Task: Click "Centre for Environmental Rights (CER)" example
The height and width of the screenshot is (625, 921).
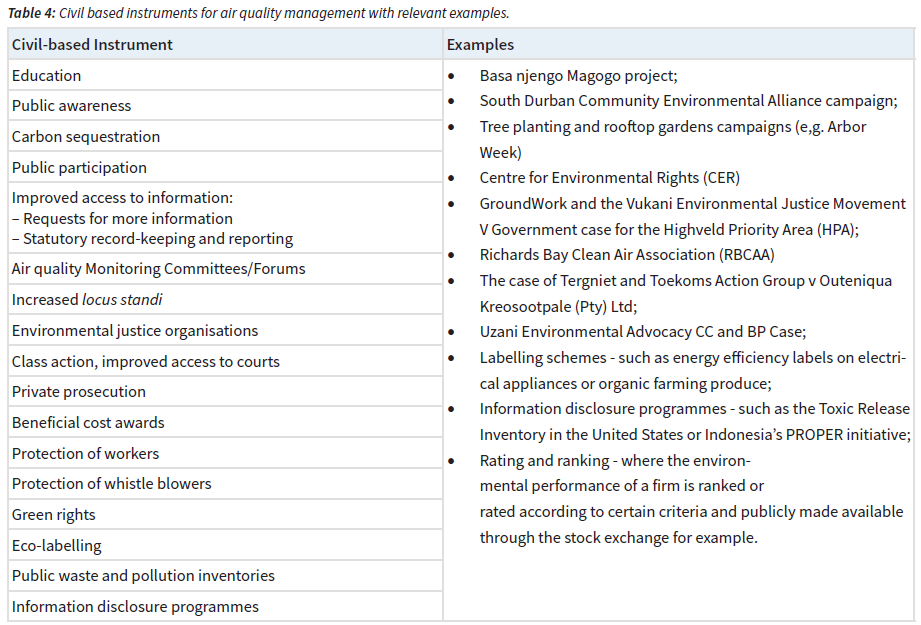Action: [609, 178]
